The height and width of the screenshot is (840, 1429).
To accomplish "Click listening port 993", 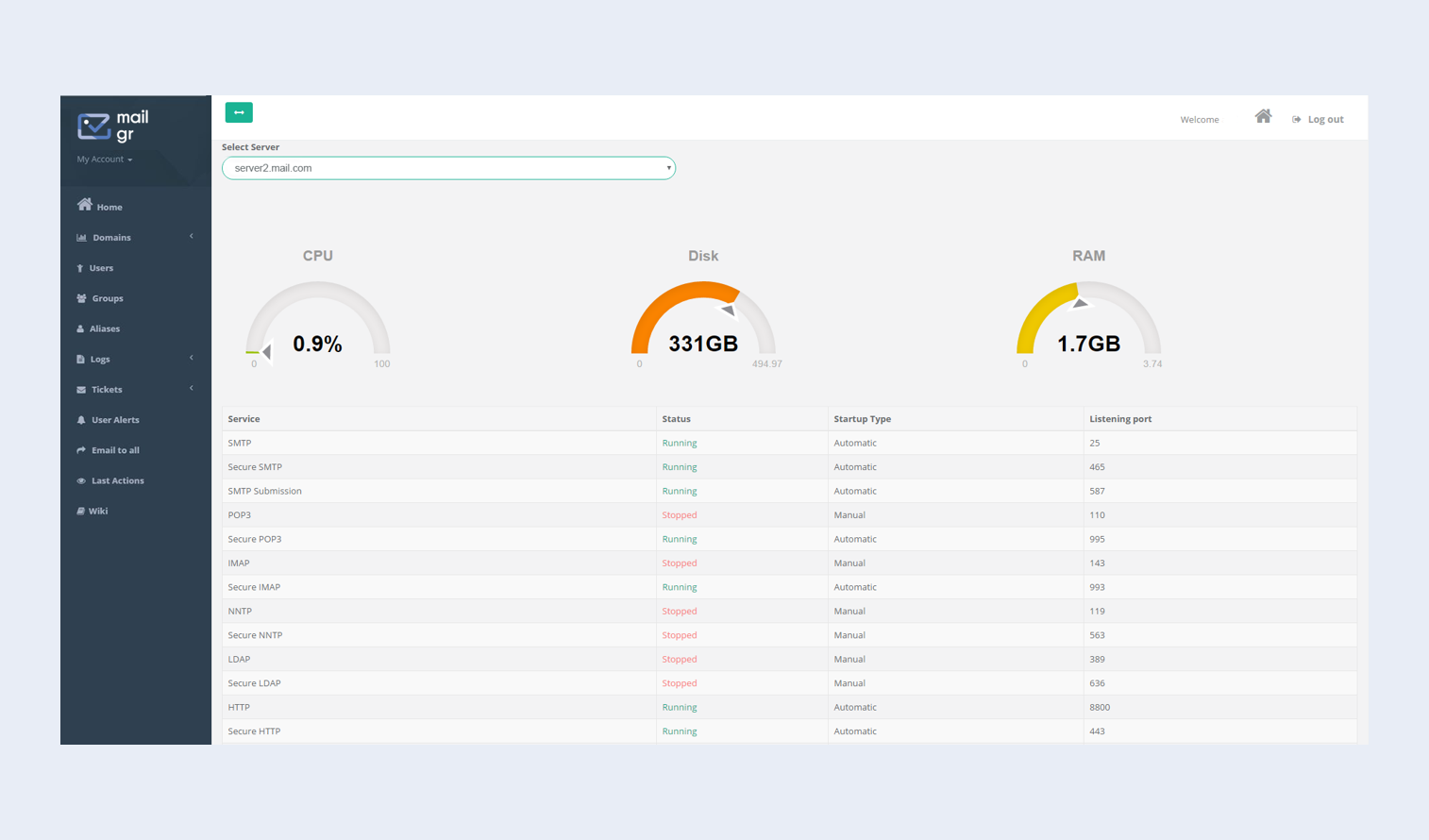I will point(1097,587).
